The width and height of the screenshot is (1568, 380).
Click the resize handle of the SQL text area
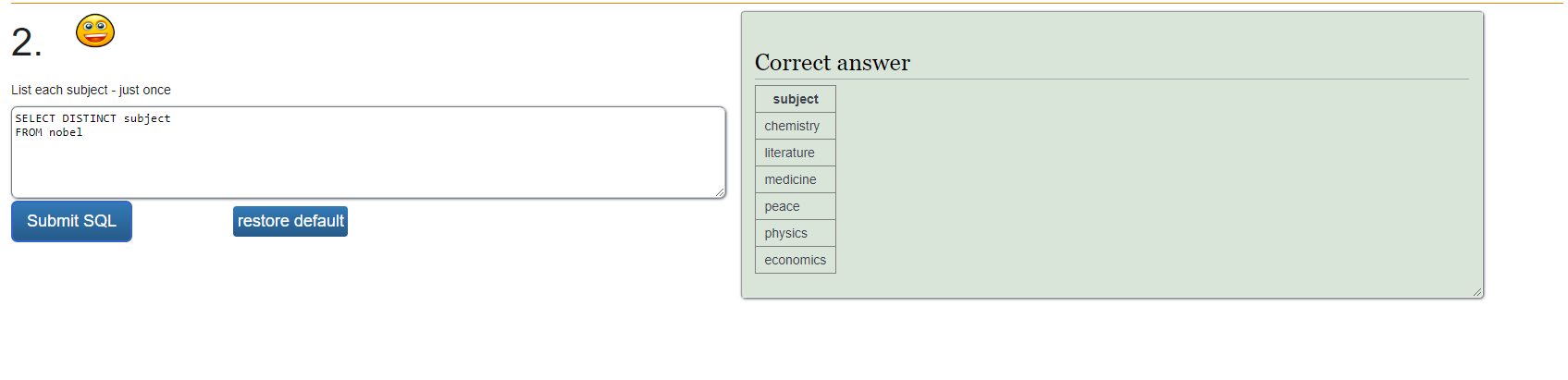[720, 192]
